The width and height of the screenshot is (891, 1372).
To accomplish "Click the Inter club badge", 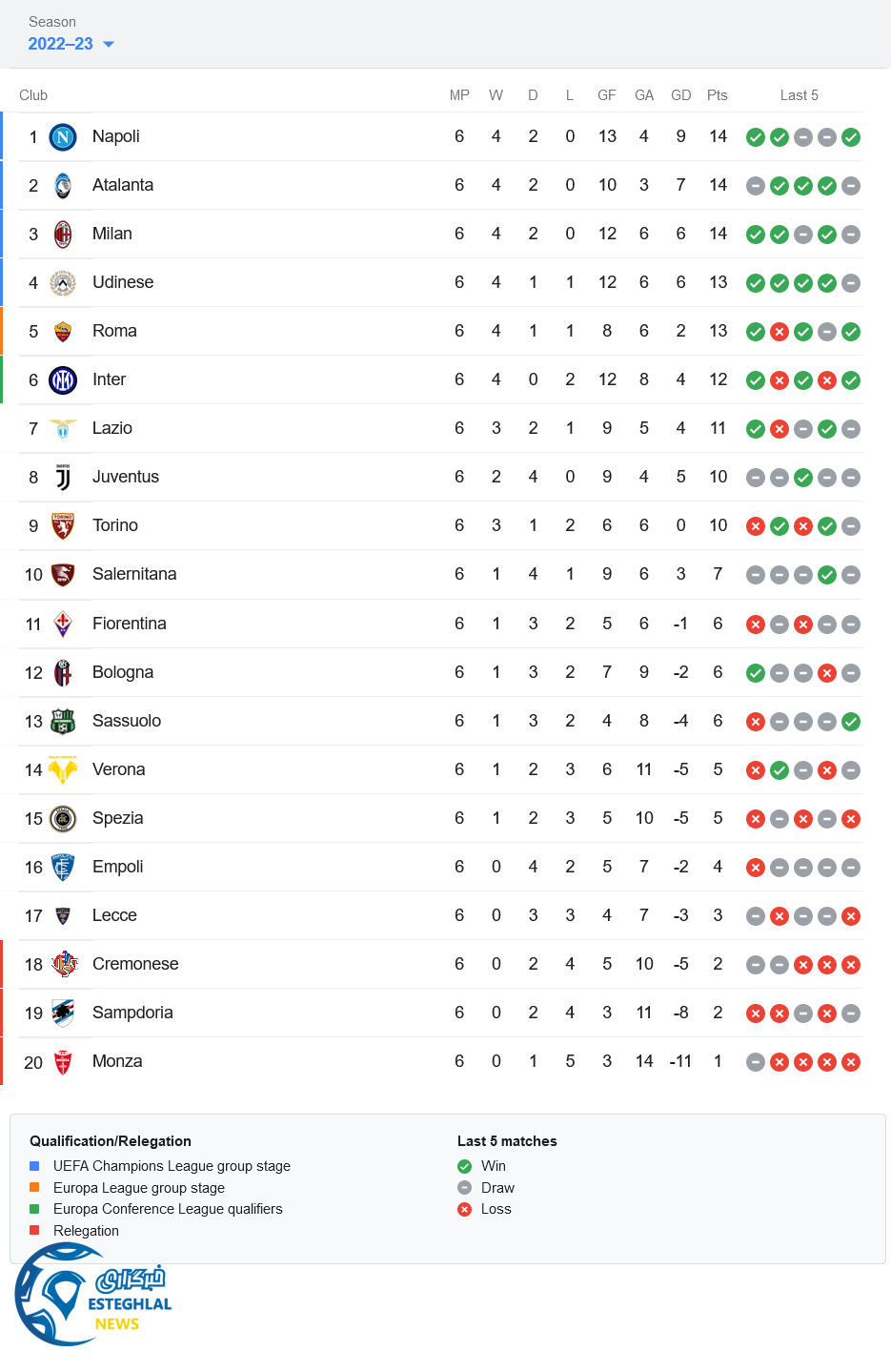I will [x=63, y=380].
